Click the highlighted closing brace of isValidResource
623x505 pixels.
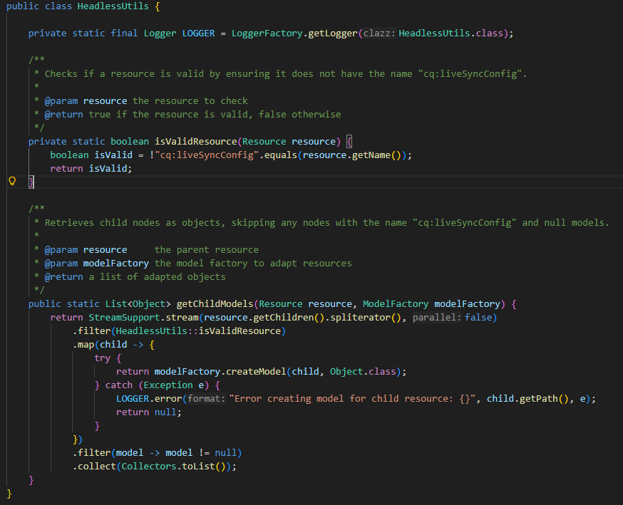31,182
